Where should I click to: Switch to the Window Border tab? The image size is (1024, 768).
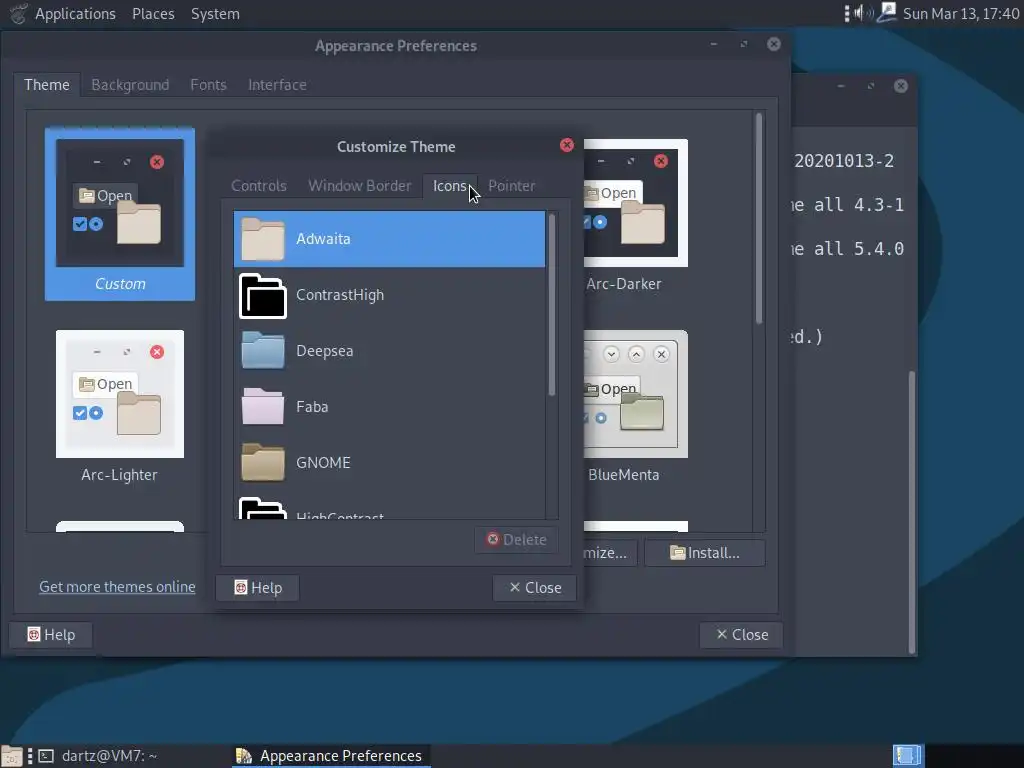[x=360, y=186]
